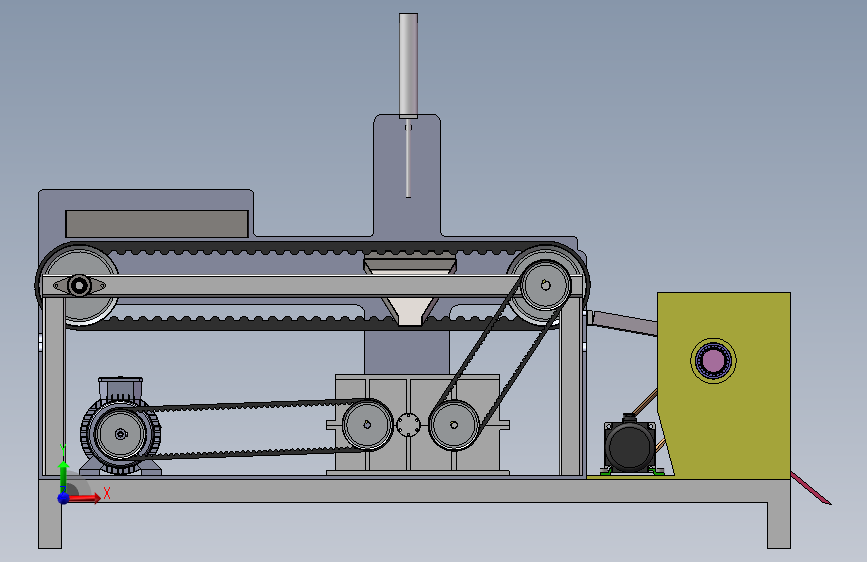
Task: Click the left bearing block on beam
Action: point(79,286)
